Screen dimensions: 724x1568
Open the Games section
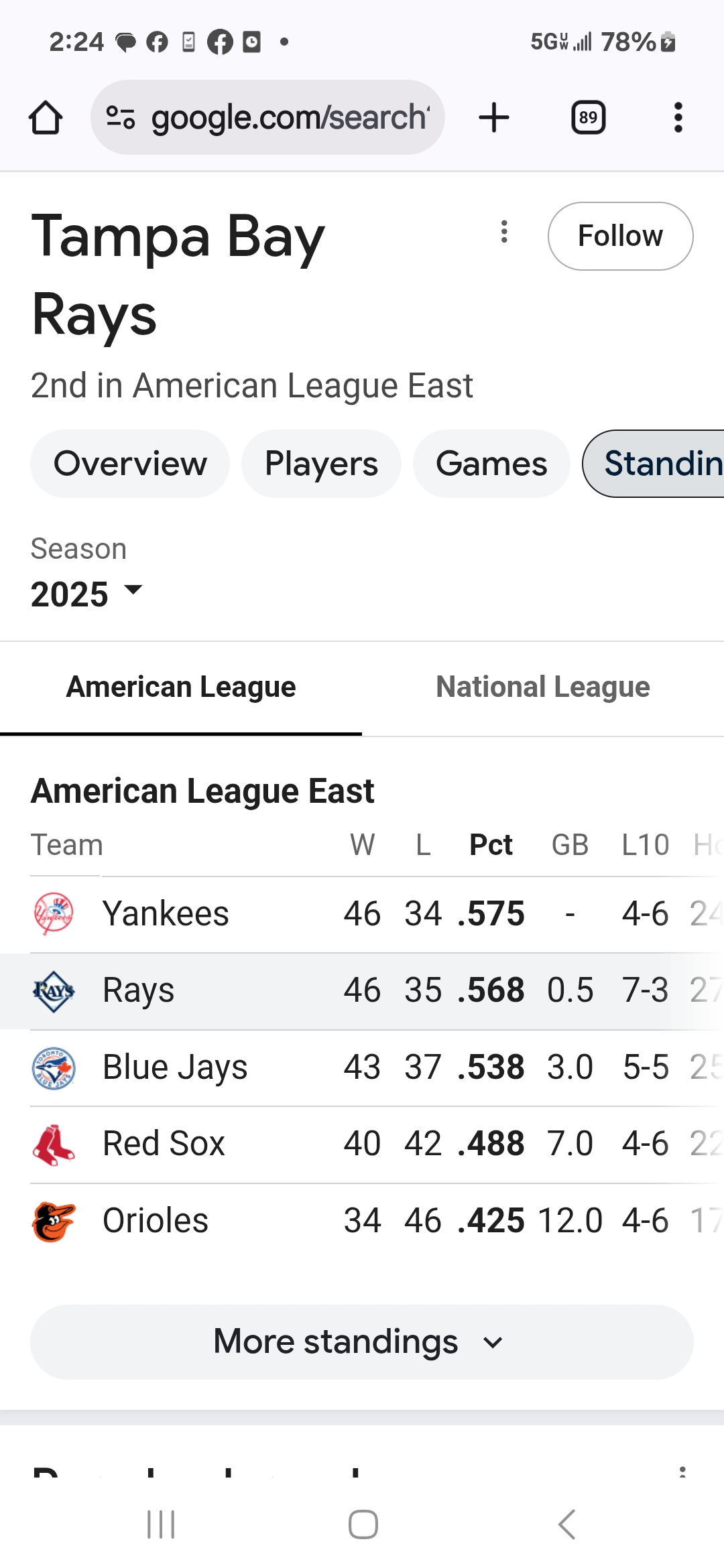(491, 464)
